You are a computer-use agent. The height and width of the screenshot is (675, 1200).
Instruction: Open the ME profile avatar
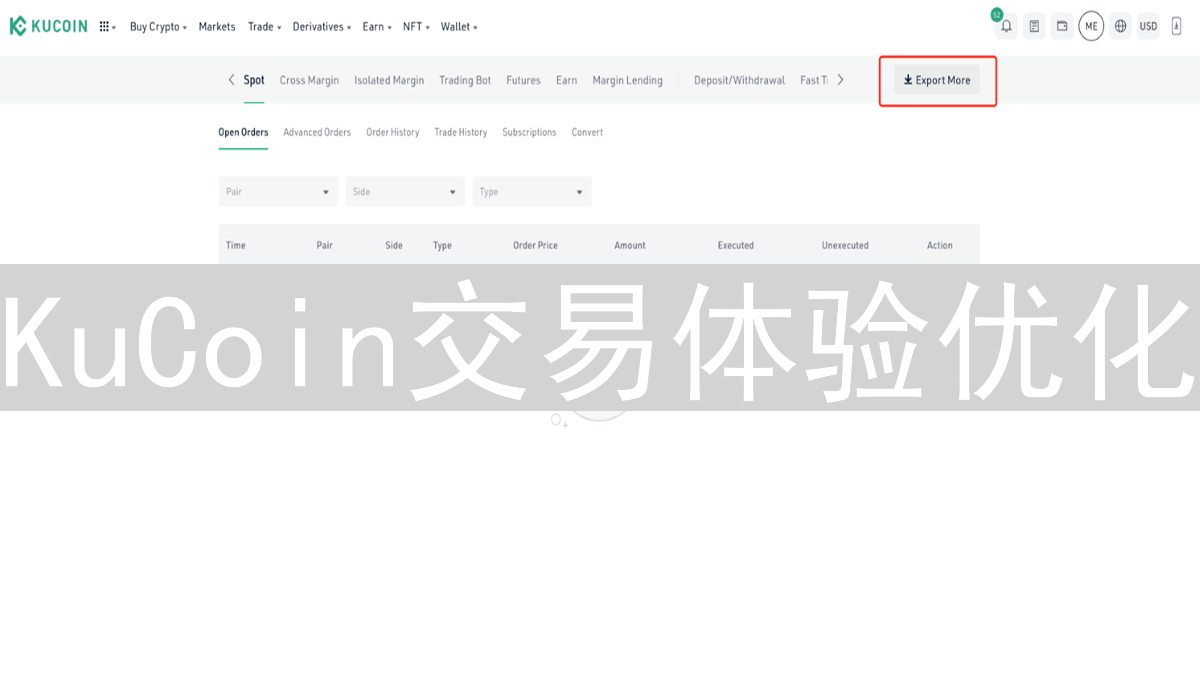point(1091,26)
